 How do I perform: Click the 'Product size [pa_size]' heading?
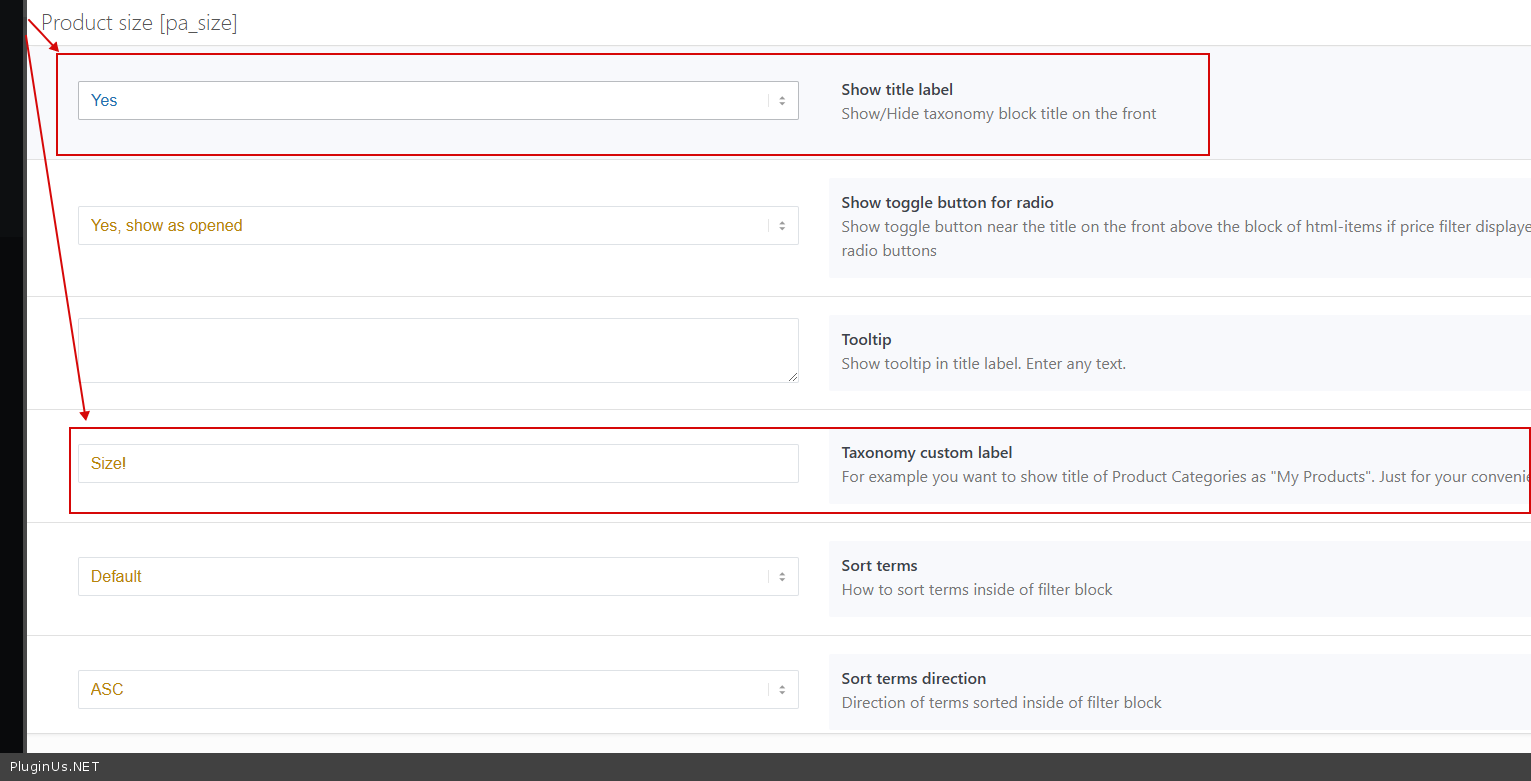click(x=139, y=23)
